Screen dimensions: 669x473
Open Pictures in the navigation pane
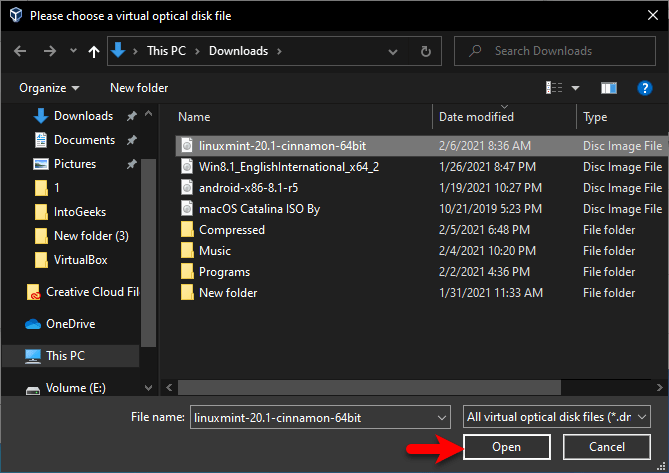pyautogui.click(x=75, y=164)
